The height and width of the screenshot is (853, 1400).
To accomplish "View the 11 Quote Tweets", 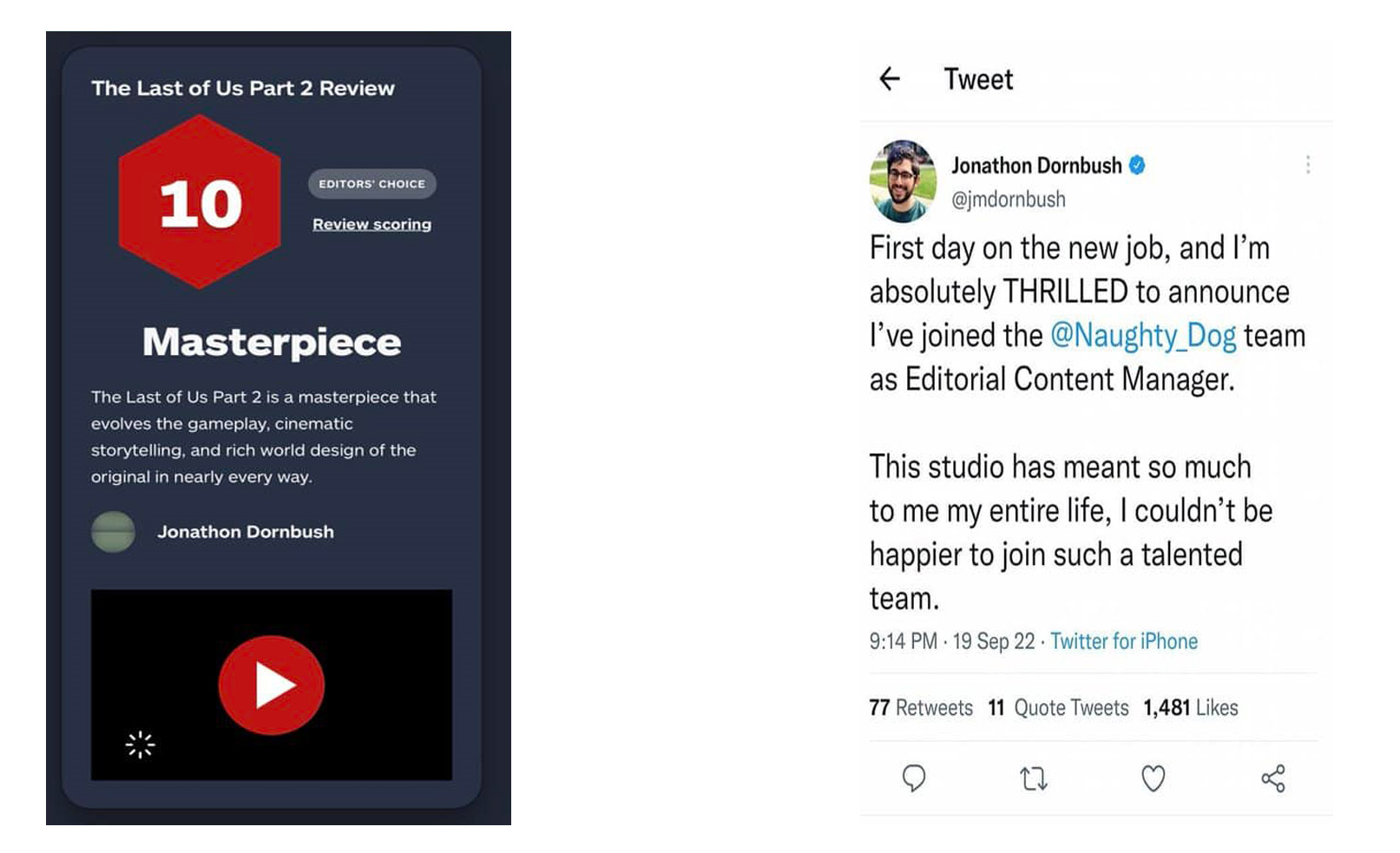I will 1058,708.
